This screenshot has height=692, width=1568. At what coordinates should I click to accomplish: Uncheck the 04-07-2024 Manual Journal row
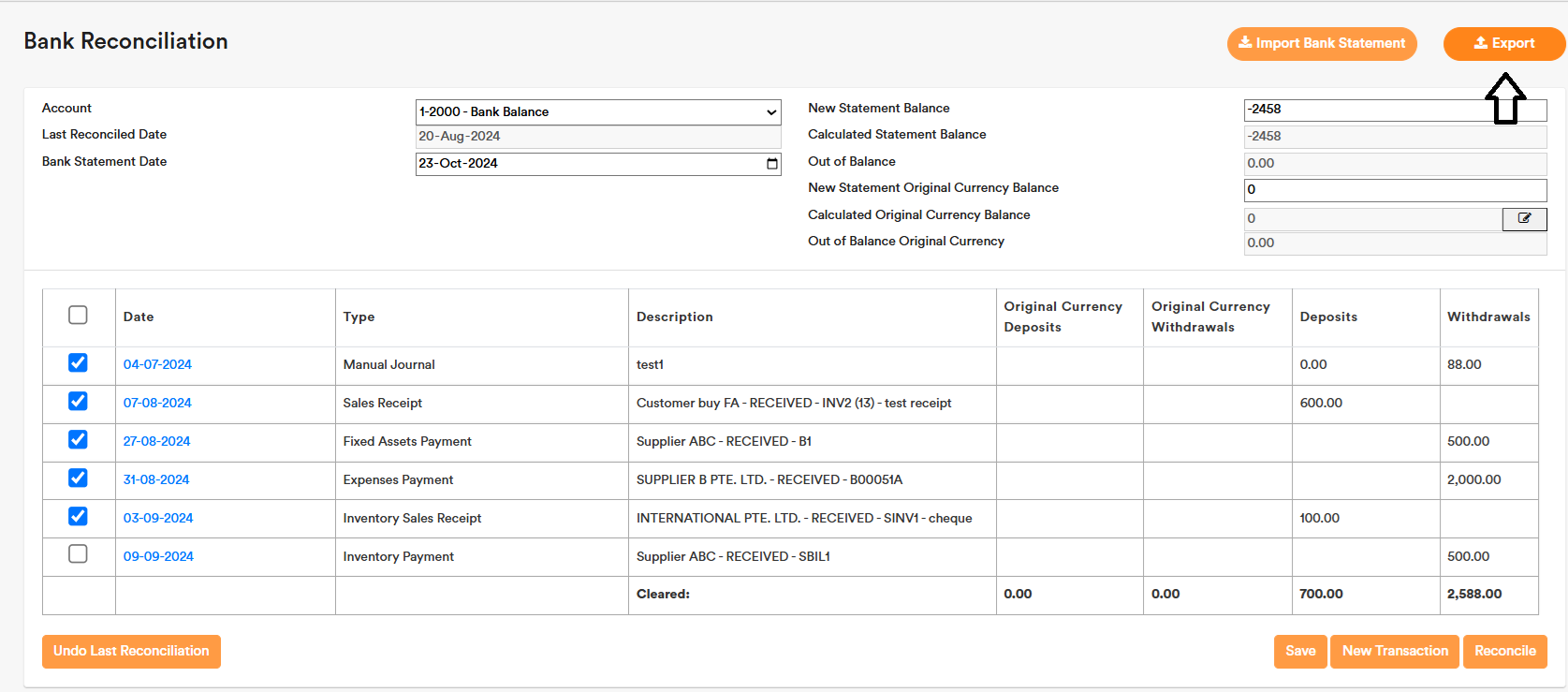point(79,363)
